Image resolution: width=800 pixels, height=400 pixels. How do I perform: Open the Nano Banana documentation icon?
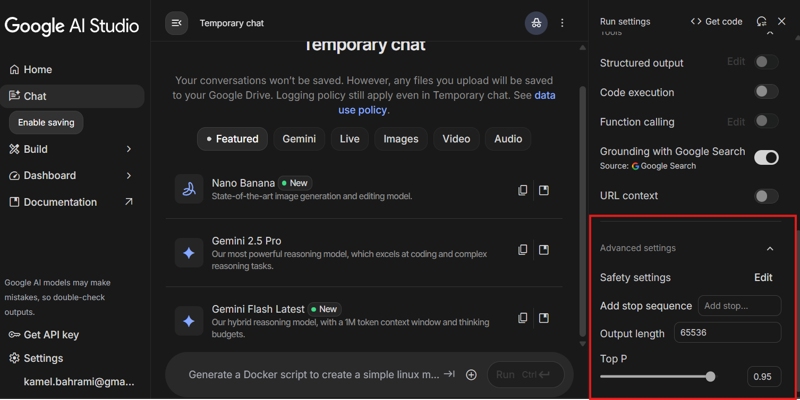pyautogui.click(x=544, y=190)
